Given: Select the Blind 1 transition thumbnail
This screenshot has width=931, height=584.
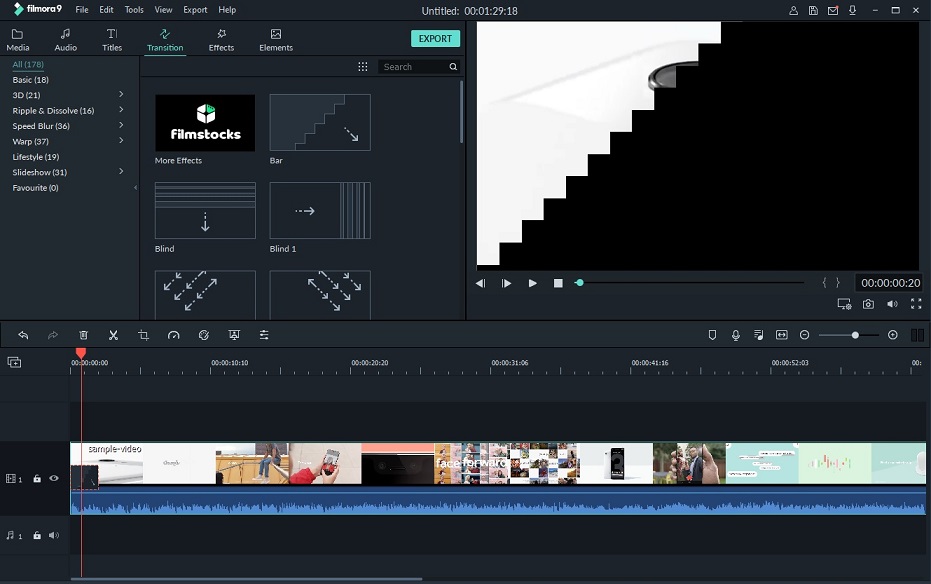Looking at the screenshot, I should click(320, 210).
